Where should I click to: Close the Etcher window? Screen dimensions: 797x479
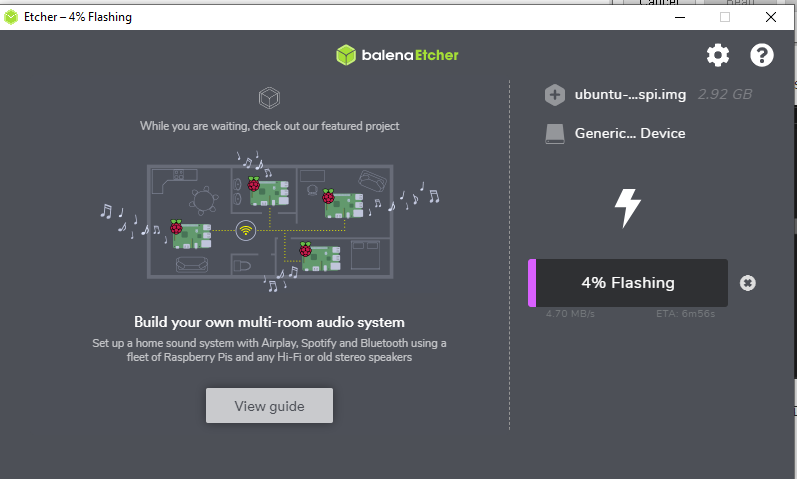click(771, 17)
